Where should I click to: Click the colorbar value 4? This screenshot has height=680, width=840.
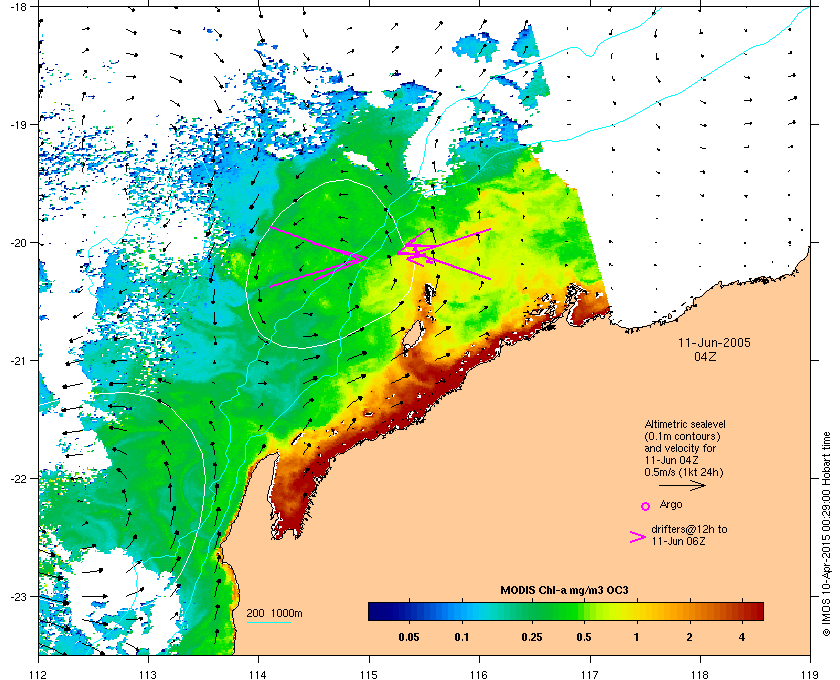(x=742, y=638)
